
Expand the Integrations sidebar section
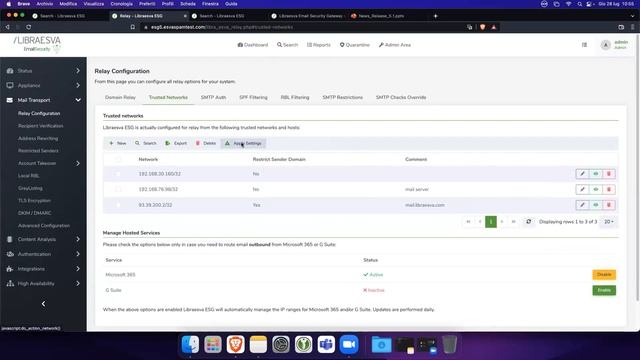pyautogui.click(x=43, y=269)
